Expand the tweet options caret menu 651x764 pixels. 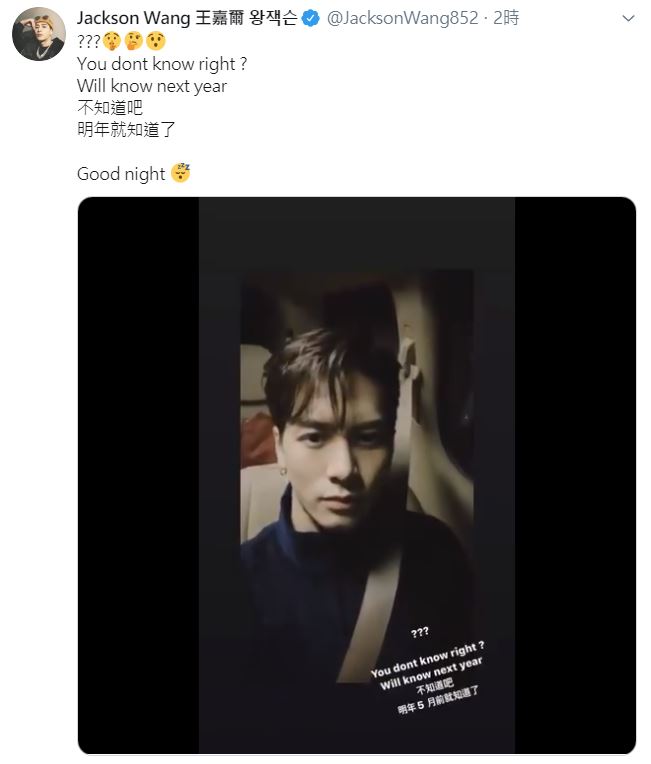(626, 18)
